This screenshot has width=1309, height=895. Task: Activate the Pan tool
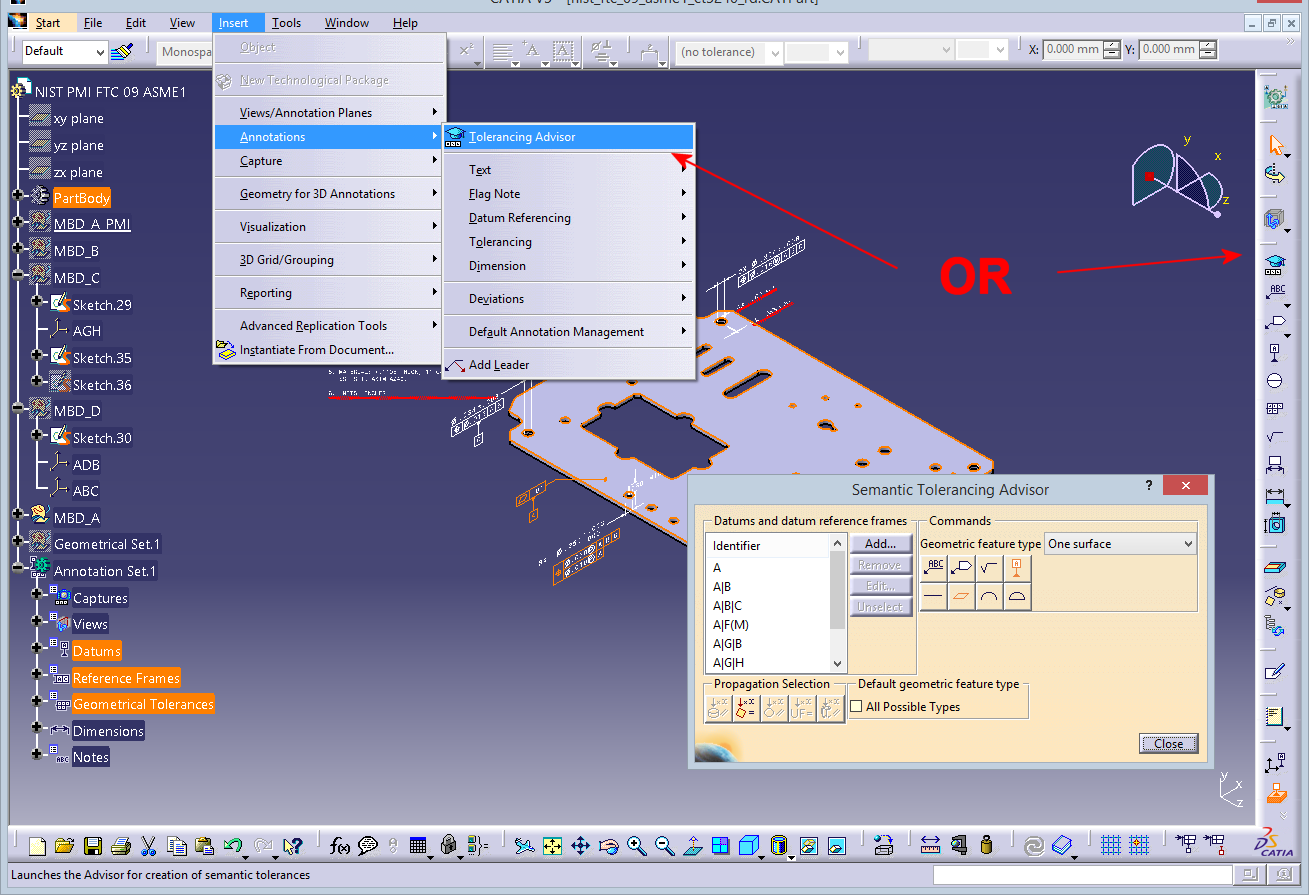coord(580,846)
